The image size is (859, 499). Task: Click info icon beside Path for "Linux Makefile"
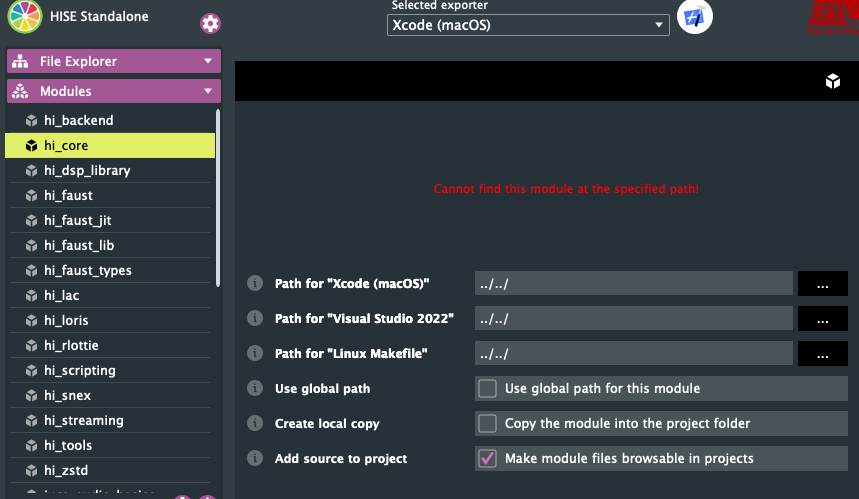254,353
